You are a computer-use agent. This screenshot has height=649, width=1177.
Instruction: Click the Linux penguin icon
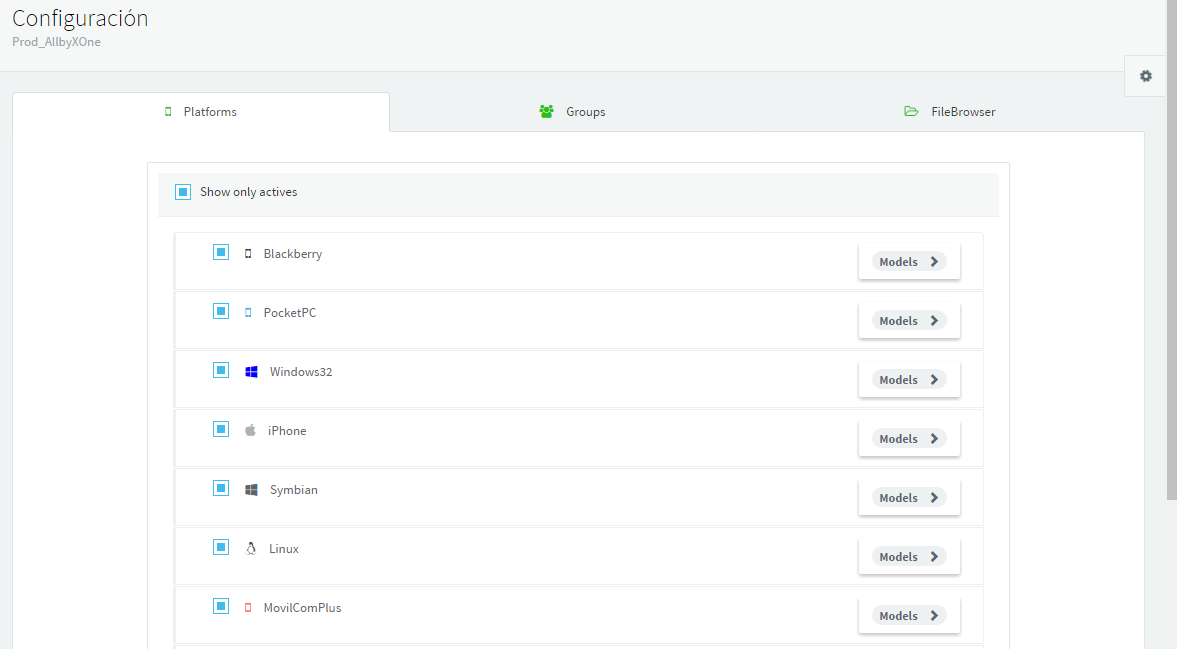[251, 548]
